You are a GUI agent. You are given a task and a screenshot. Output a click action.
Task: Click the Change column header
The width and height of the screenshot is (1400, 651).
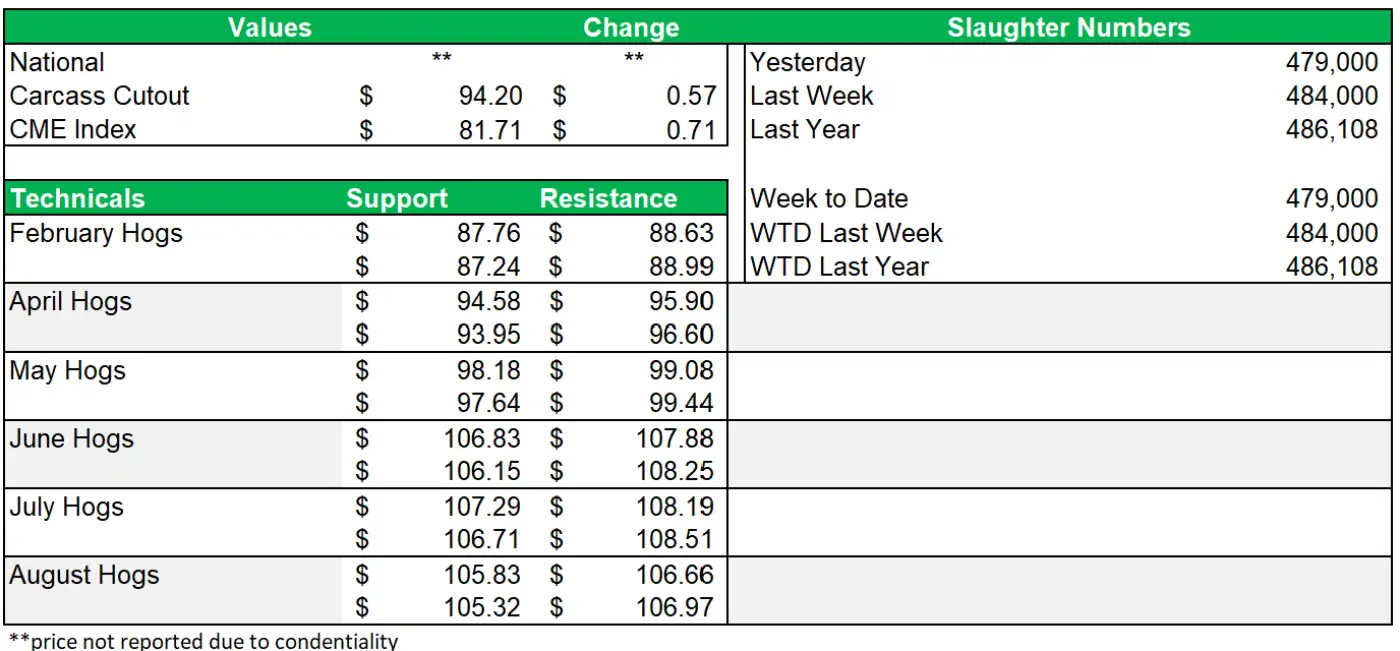tap(630, 27)
